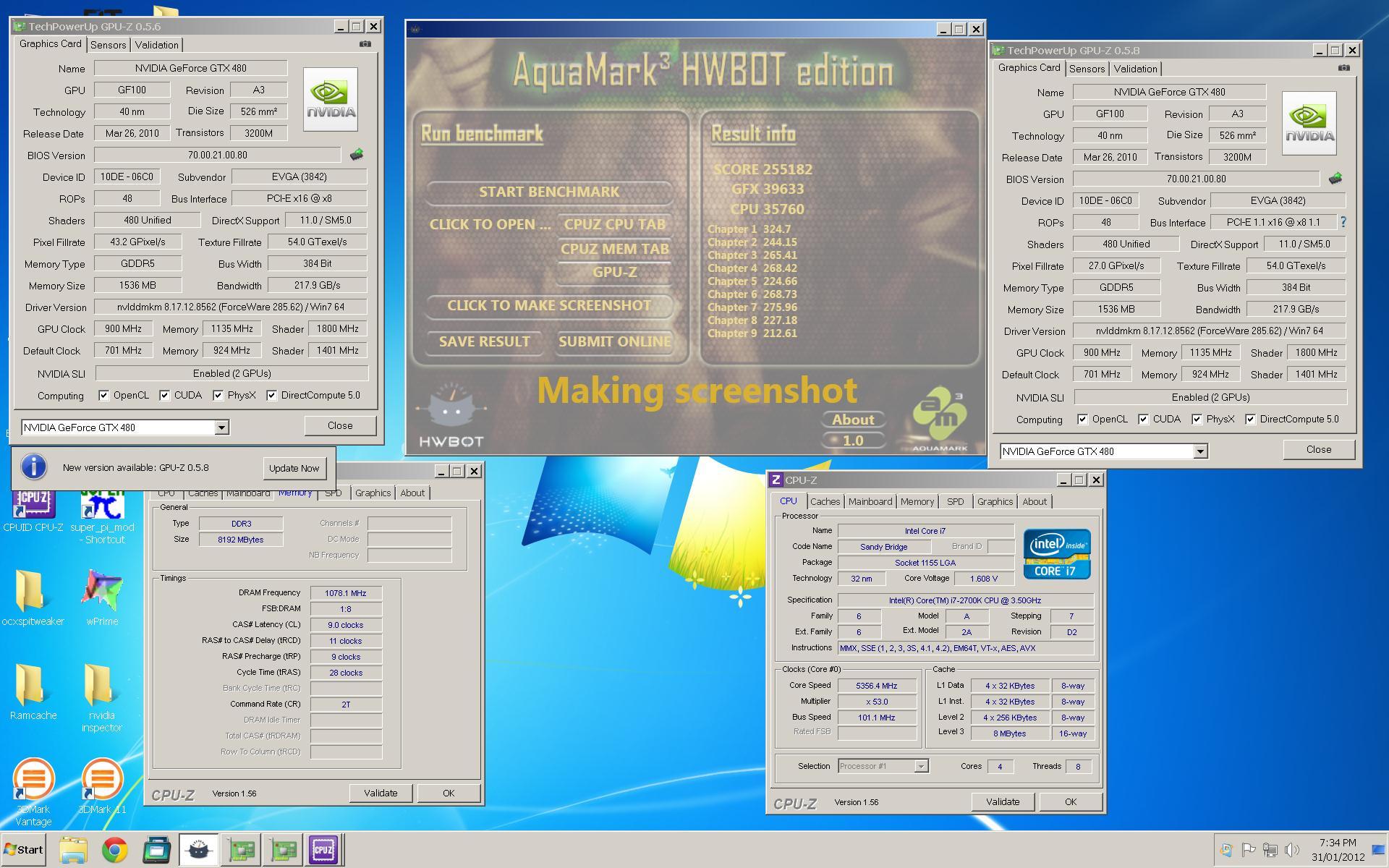
Task: Open Google Chrome from the taskbar
Action: point(114,850)
